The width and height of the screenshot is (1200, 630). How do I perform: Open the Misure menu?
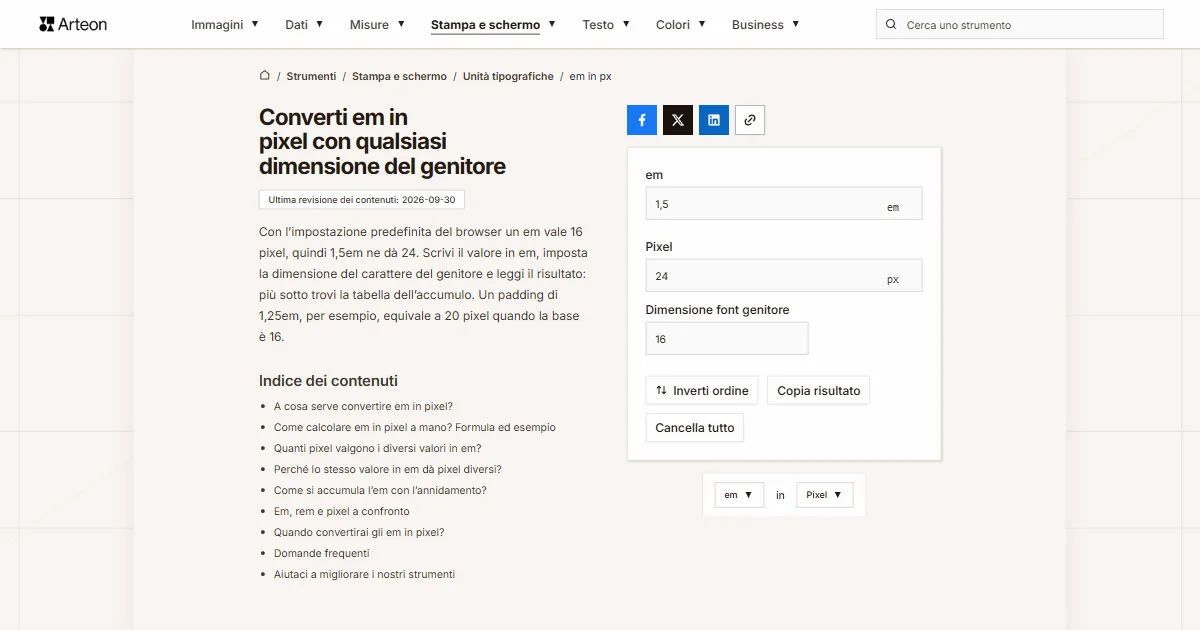tap(377, 25)
